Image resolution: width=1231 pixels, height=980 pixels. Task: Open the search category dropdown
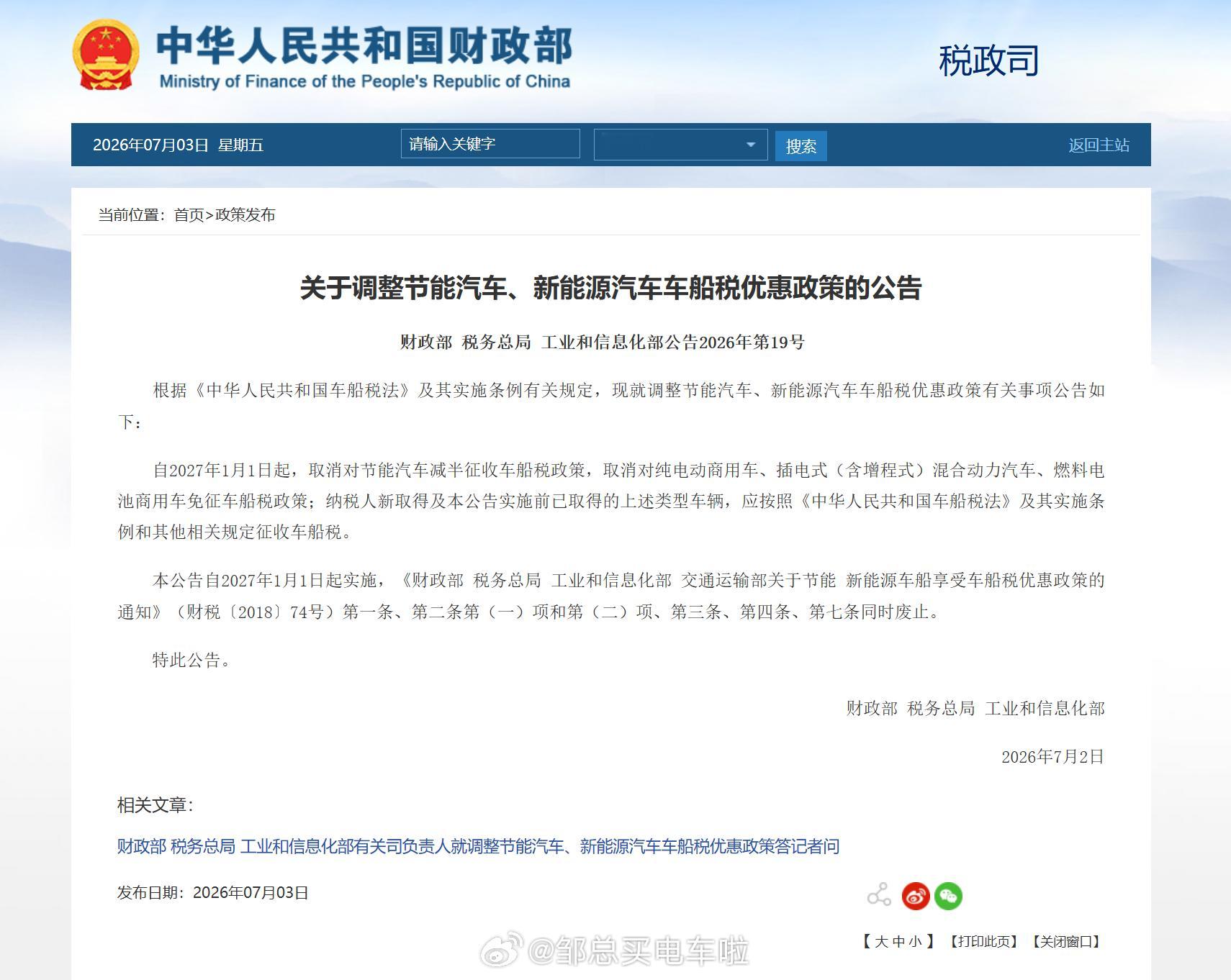[680, 145]
